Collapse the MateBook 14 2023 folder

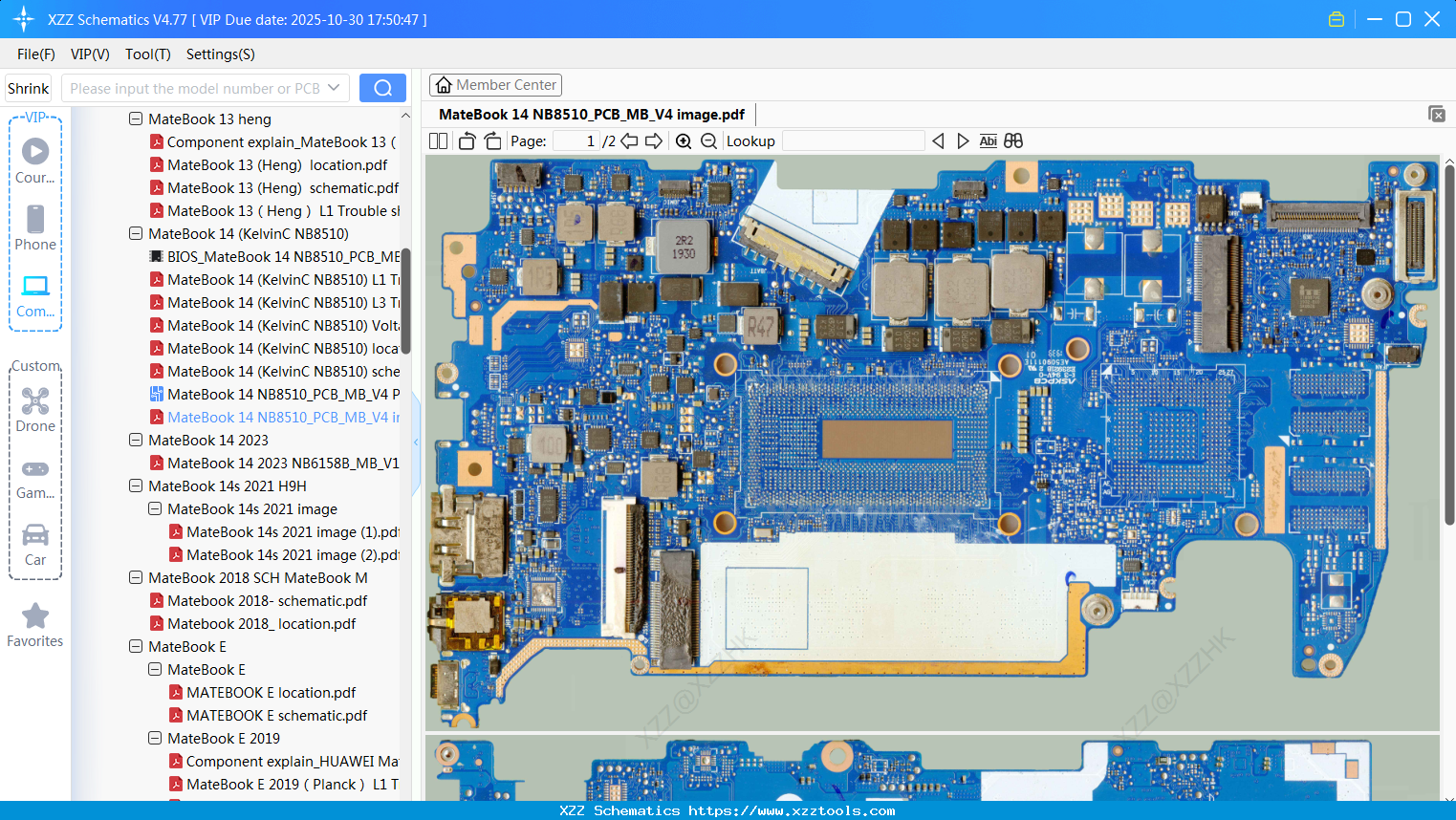pyautogui.click(x=136, y=441)
